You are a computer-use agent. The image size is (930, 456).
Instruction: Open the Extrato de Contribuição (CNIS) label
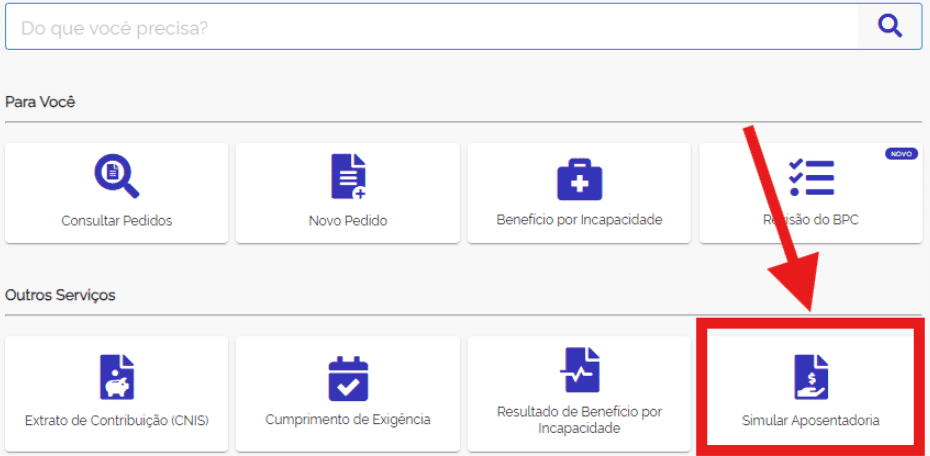116,420
